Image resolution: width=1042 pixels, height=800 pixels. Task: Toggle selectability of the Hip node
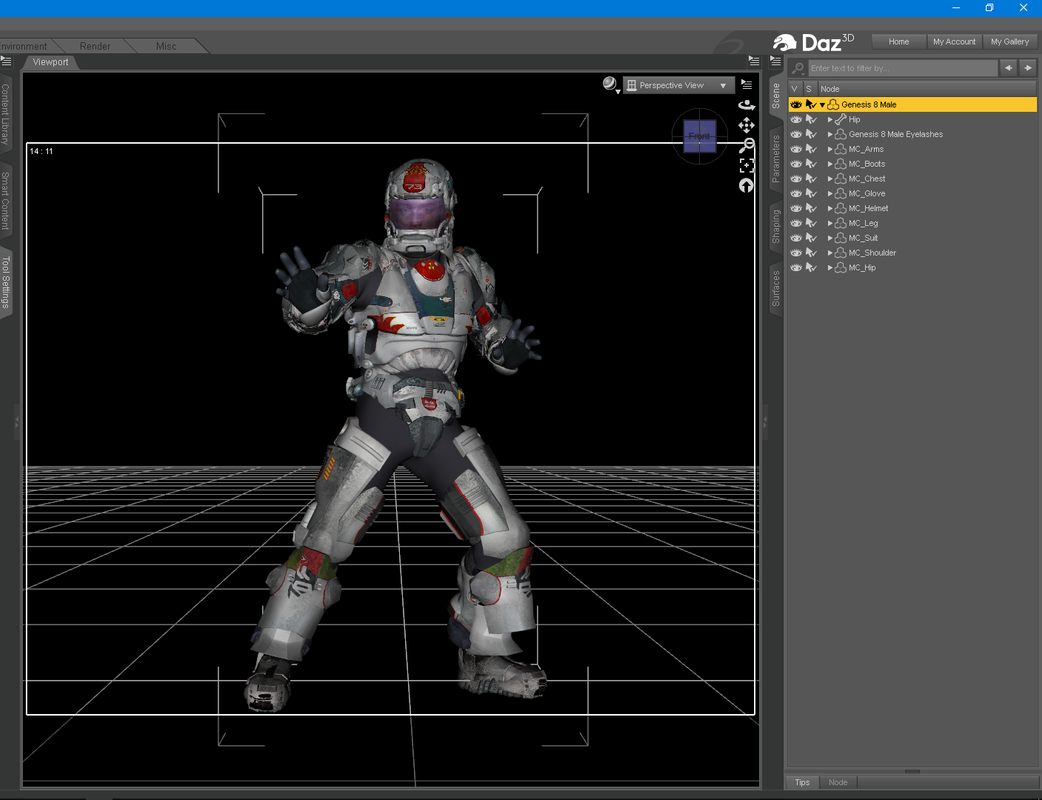[811, 119]
